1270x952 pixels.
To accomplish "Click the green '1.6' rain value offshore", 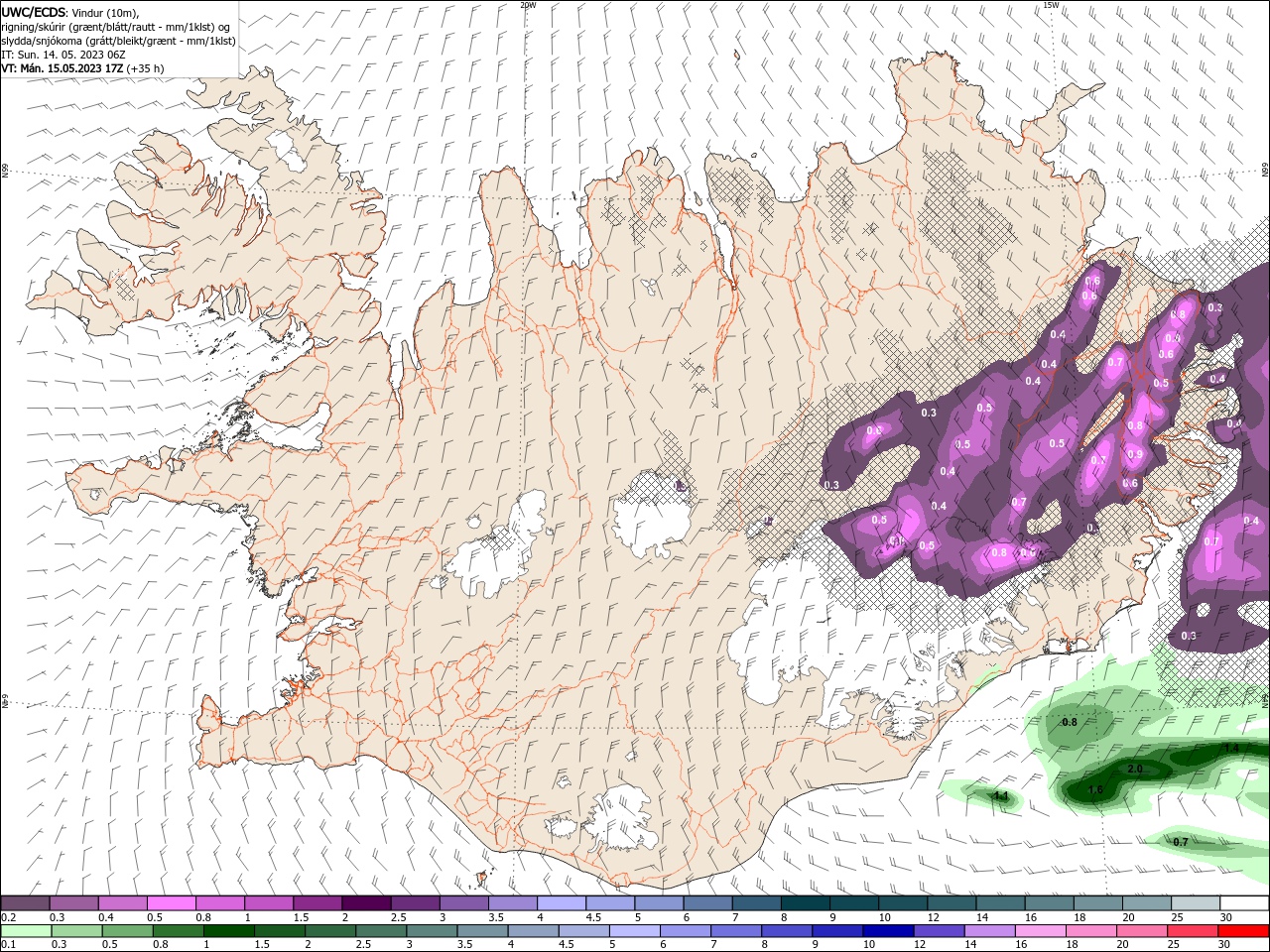I will tap(1096, 790).
